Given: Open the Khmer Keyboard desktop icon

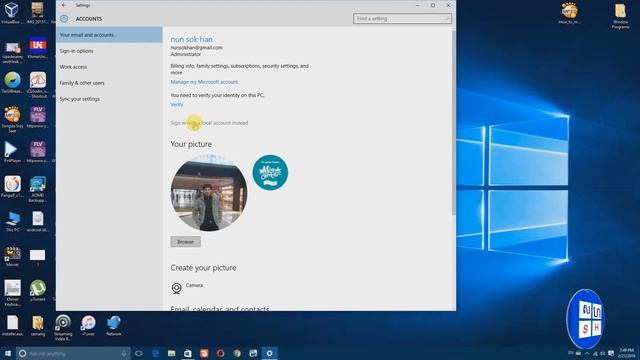Looking at the screenshot, I should pos(12,293).
